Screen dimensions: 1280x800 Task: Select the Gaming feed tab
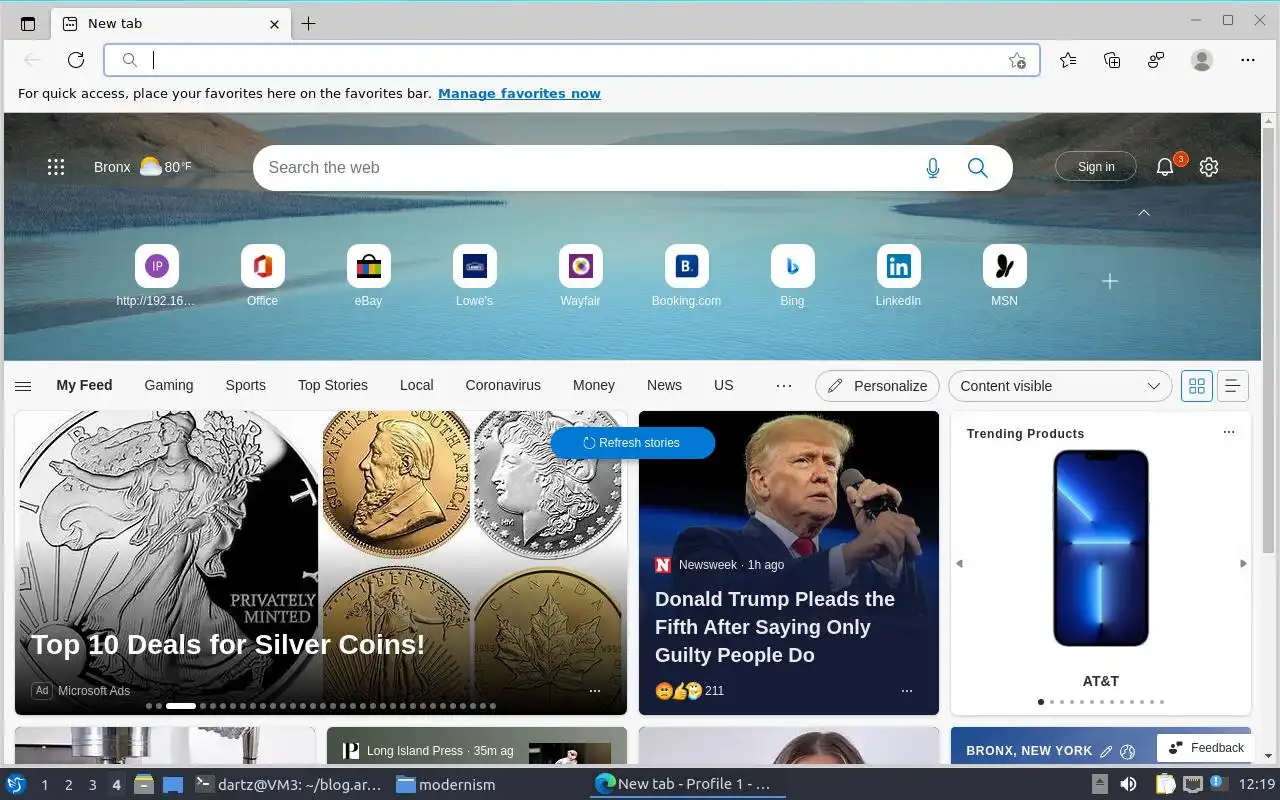point(169,385)
